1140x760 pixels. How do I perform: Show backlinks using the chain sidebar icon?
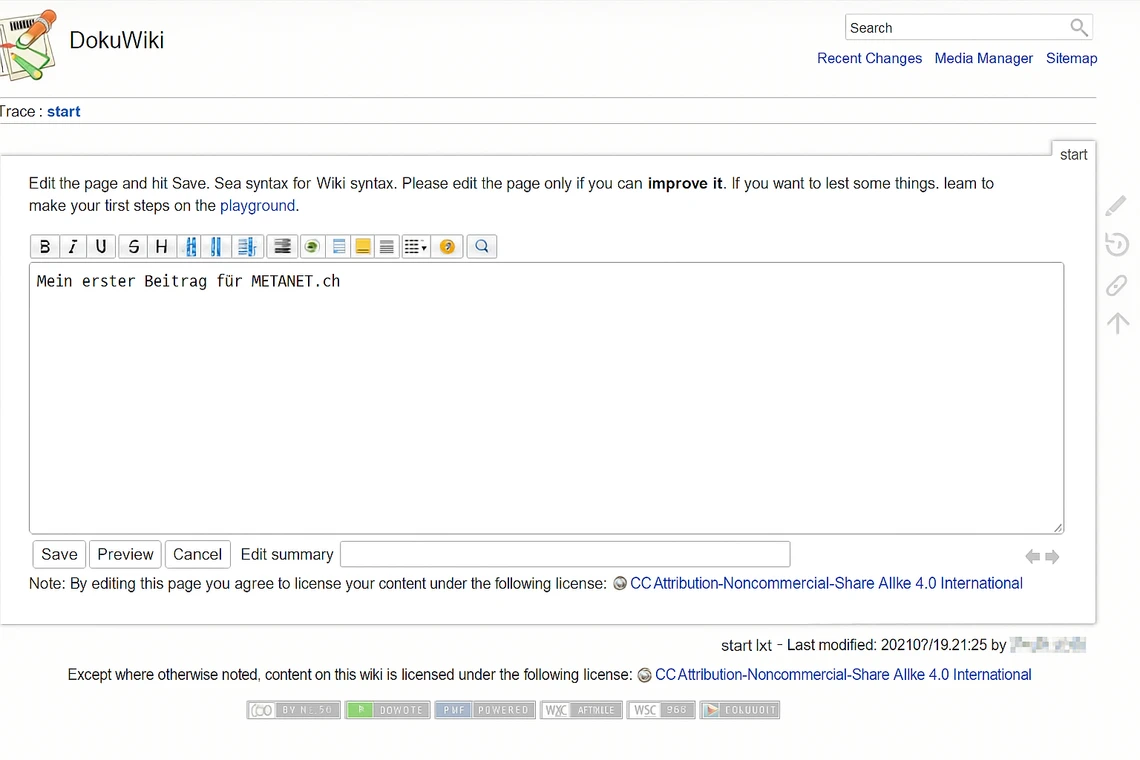(x=1116, y=285)
